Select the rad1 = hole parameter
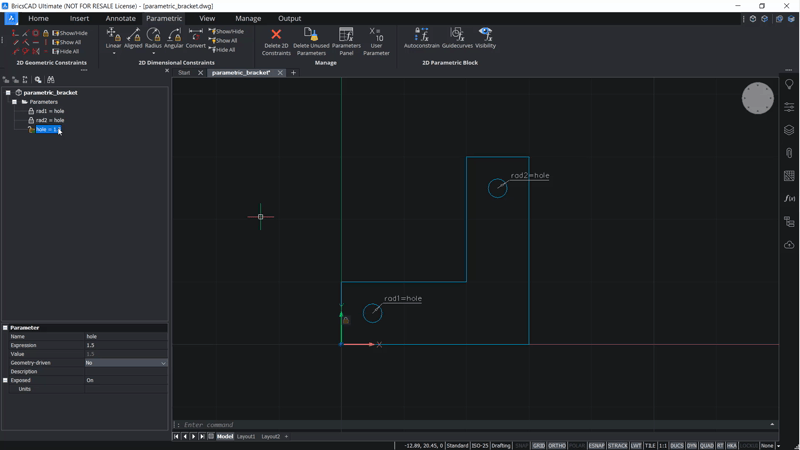 (49, 111)
